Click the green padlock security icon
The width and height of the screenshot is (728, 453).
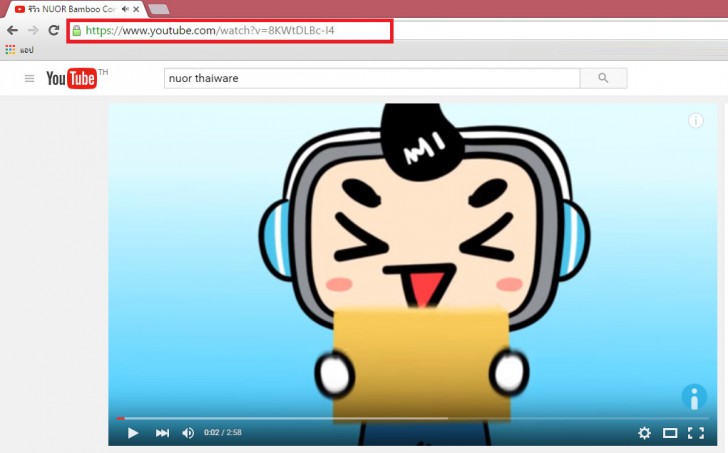(77, 31)
